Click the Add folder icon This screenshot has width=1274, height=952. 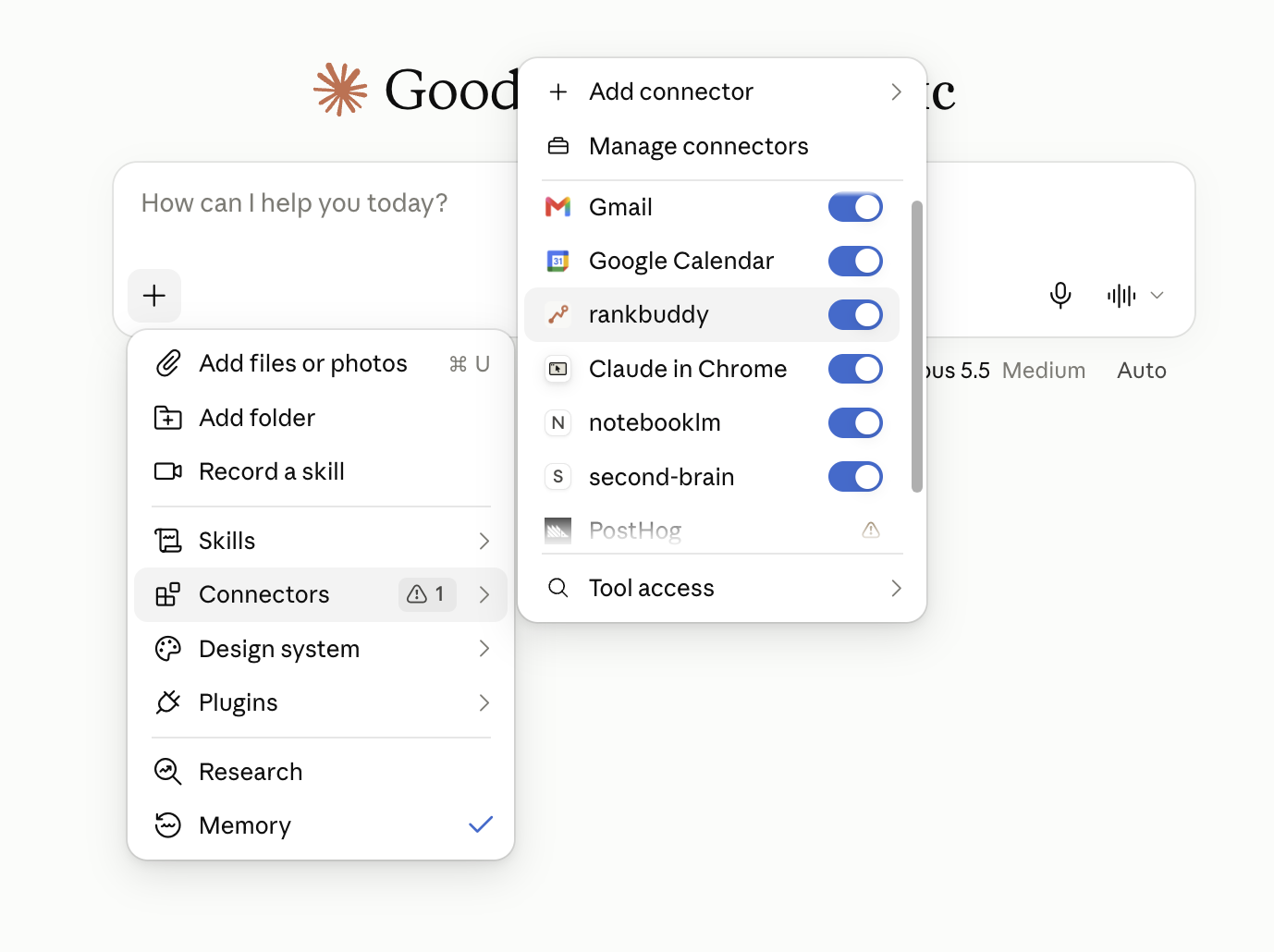[168, 418]
